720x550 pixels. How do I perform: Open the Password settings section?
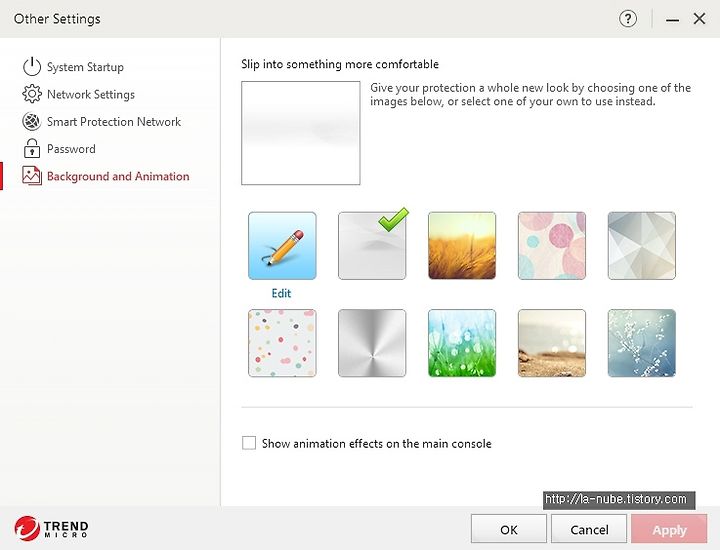[x=71, y=149]
